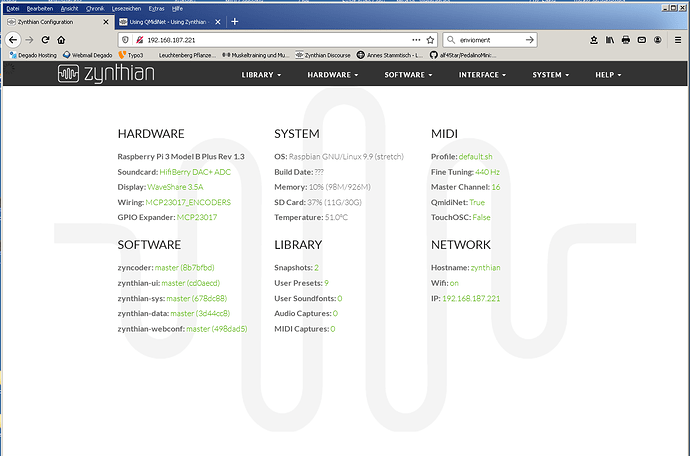Viewport: 690px width, 456px height.
Task: Click the QmidiNet True link
Action: 477,202
